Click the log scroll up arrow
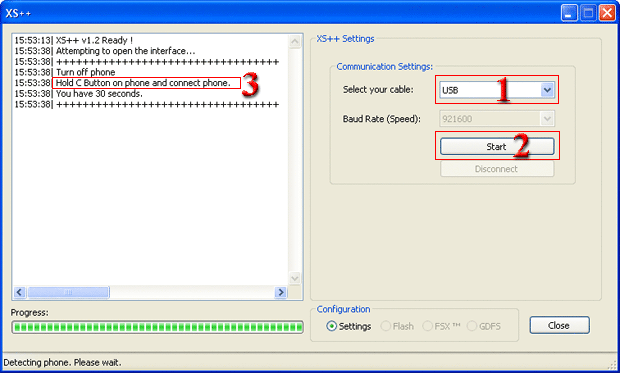The height and width of the screenshot is (373, 620). tap(295, 42)
